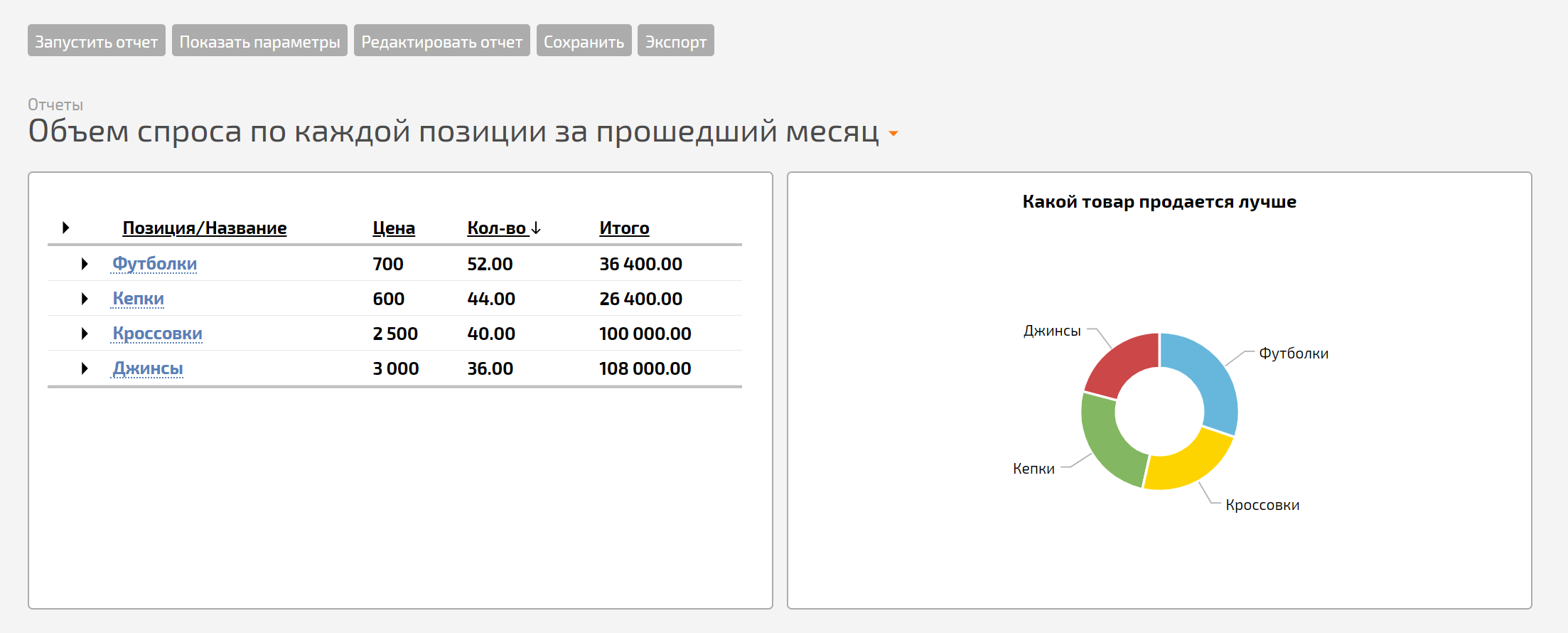This screenshot has width=1568, height=633.
Task: Sort by Позиция/Название column
Action: (205, 228)
